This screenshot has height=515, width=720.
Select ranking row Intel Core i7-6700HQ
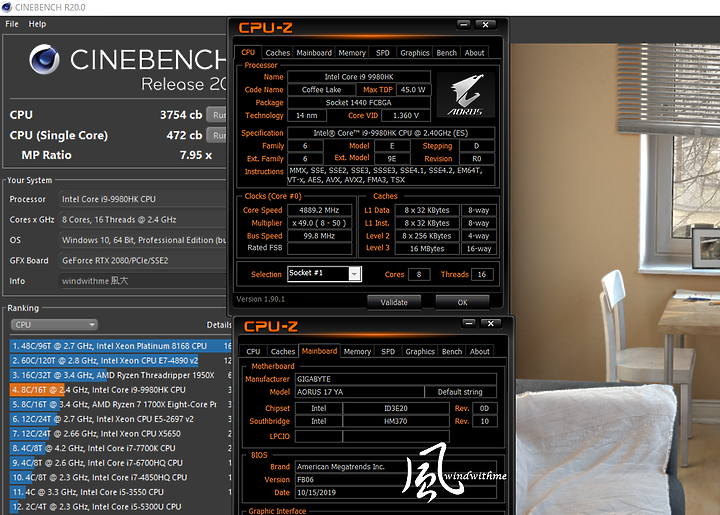[120, 463]
